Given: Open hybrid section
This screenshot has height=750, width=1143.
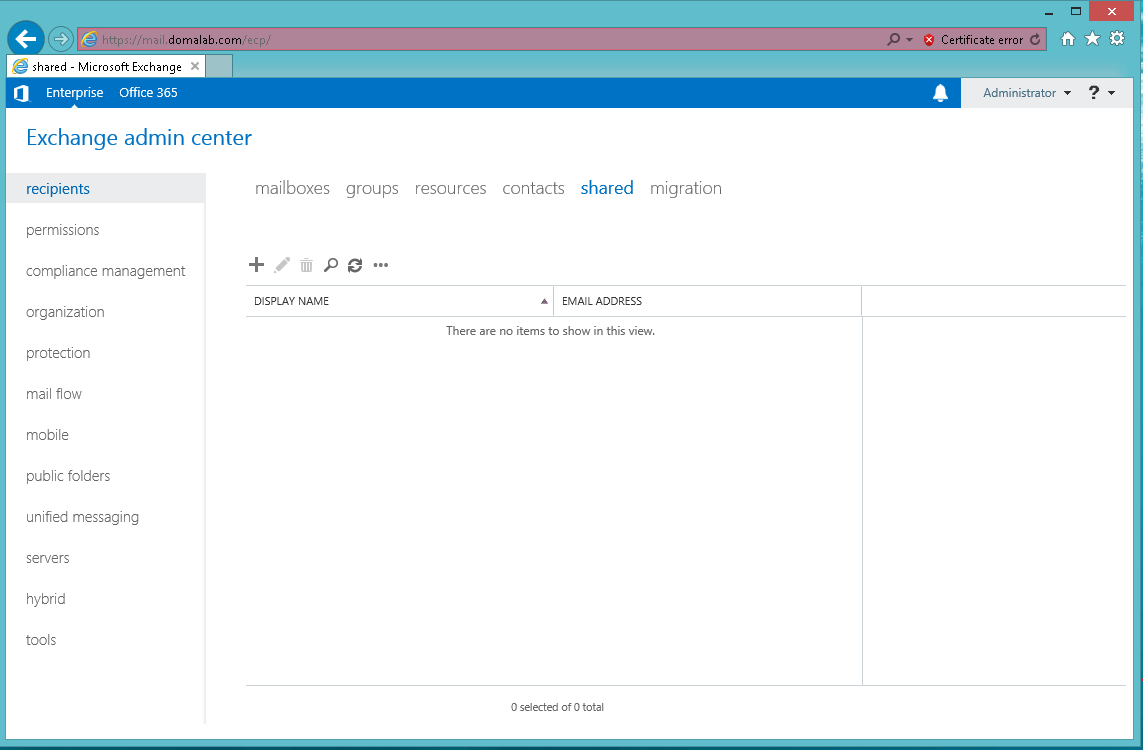Looking at the screenshot, I should pos(46,599).
